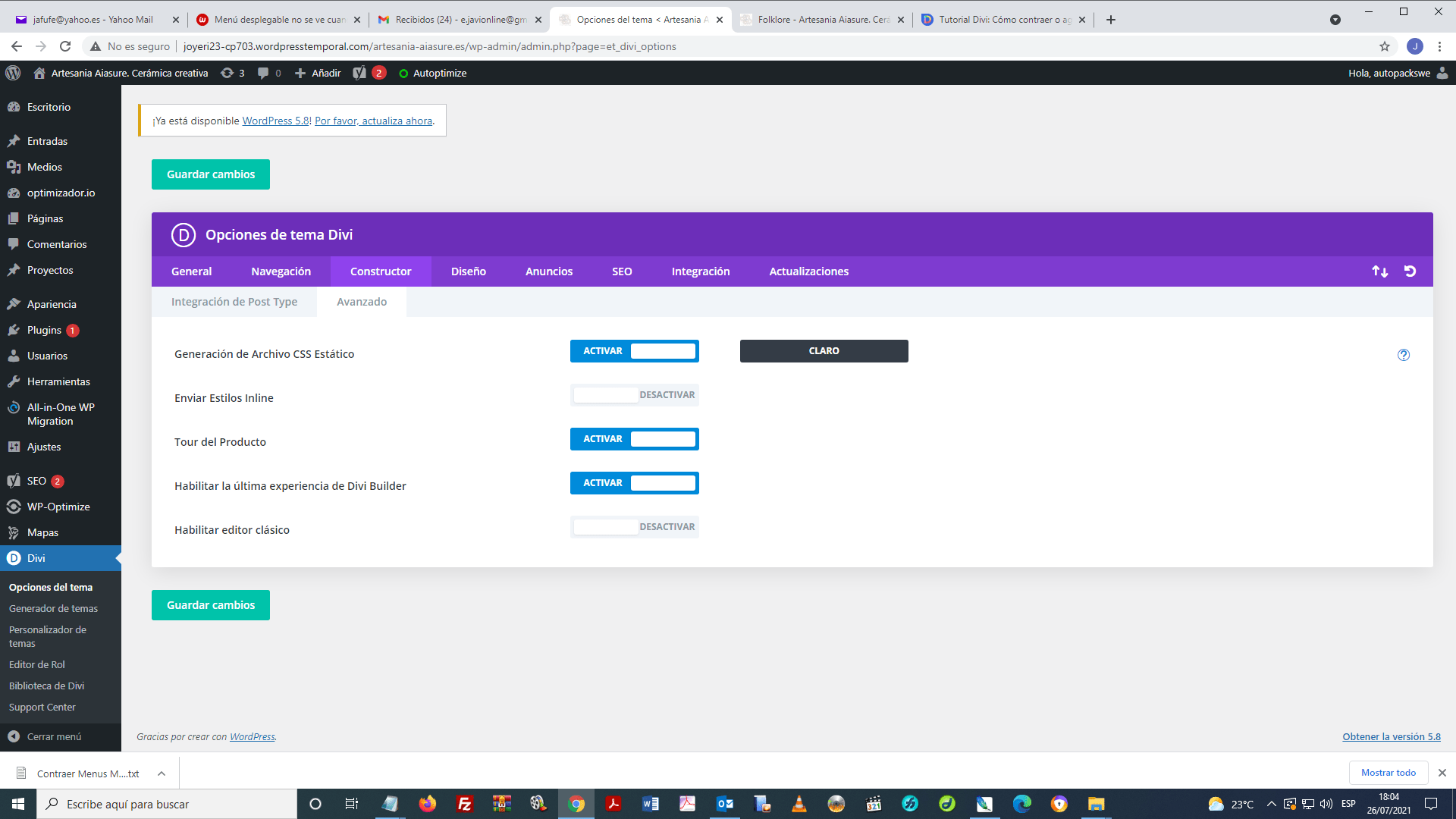1456x819 pixels.
Task: Open the WordPress logo menu
Action: click(13, 73)
